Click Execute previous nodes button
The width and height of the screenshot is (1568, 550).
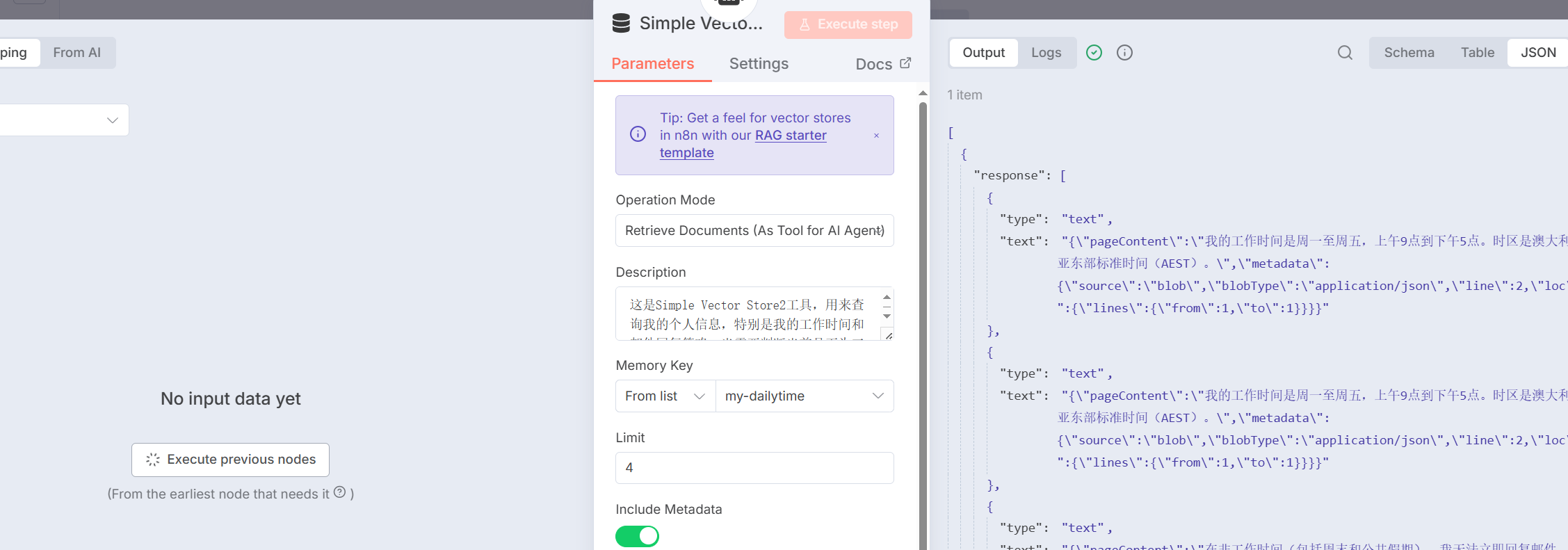230,460
